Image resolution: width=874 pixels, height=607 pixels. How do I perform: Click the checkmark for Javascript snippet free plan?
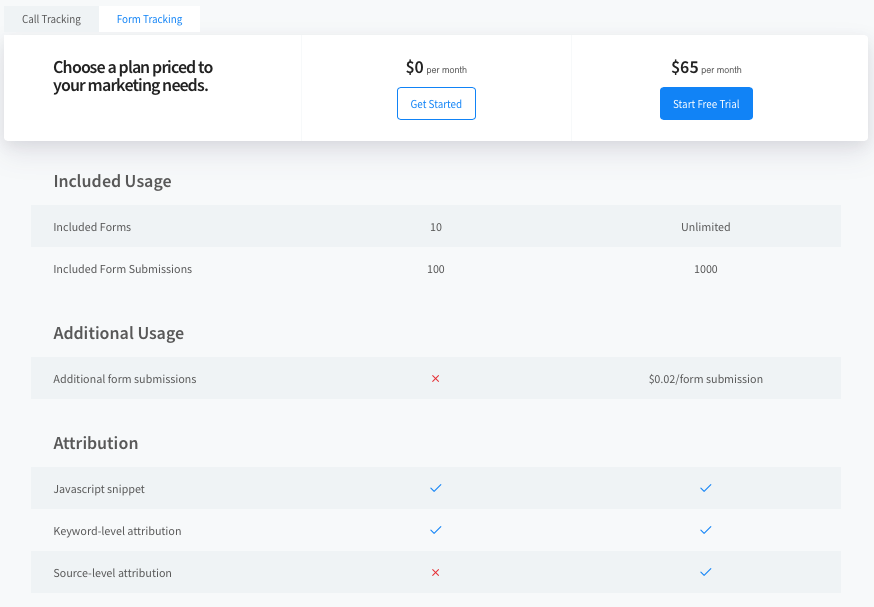tap(436, 488)
